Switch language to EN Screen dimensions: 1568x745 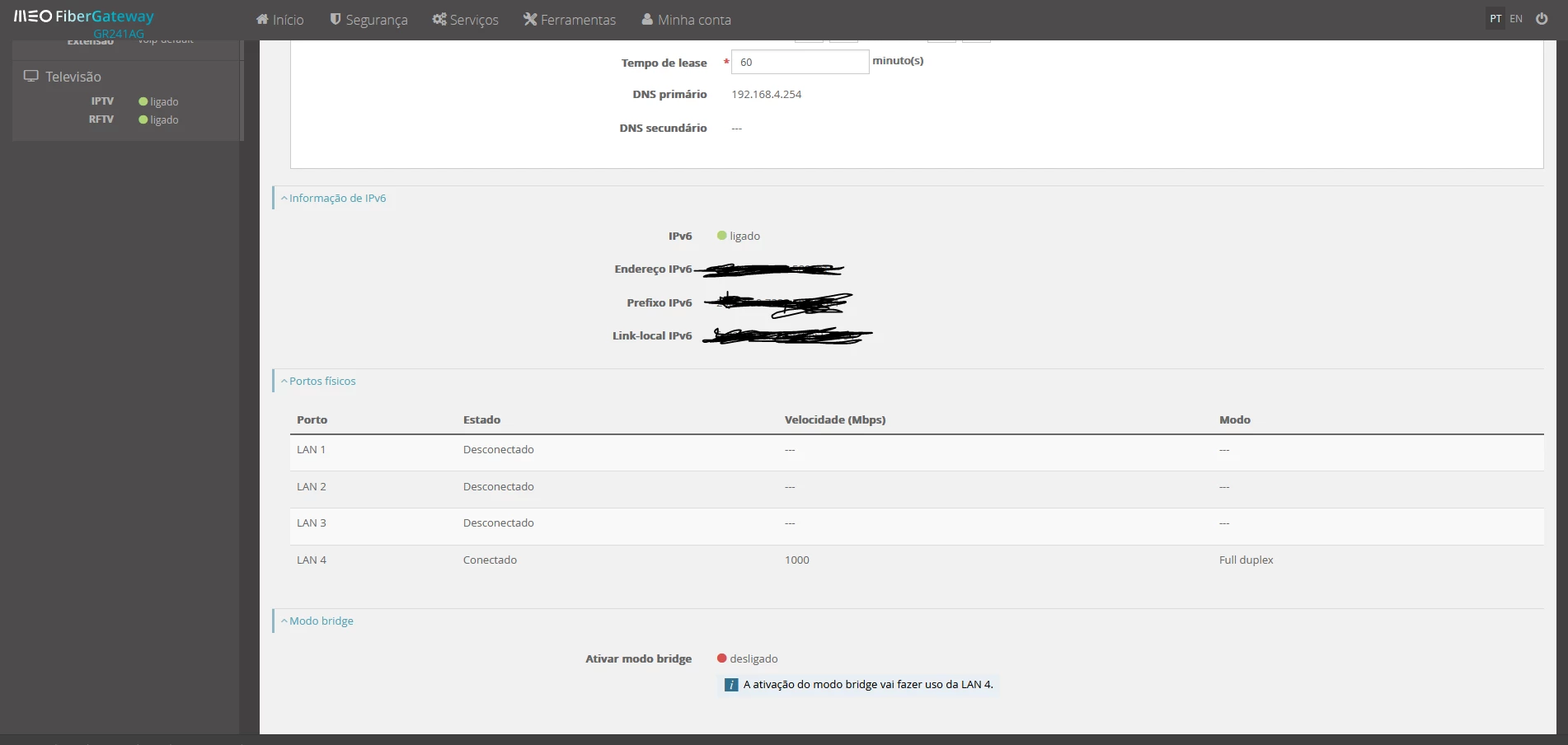(x=1516, y=18)
